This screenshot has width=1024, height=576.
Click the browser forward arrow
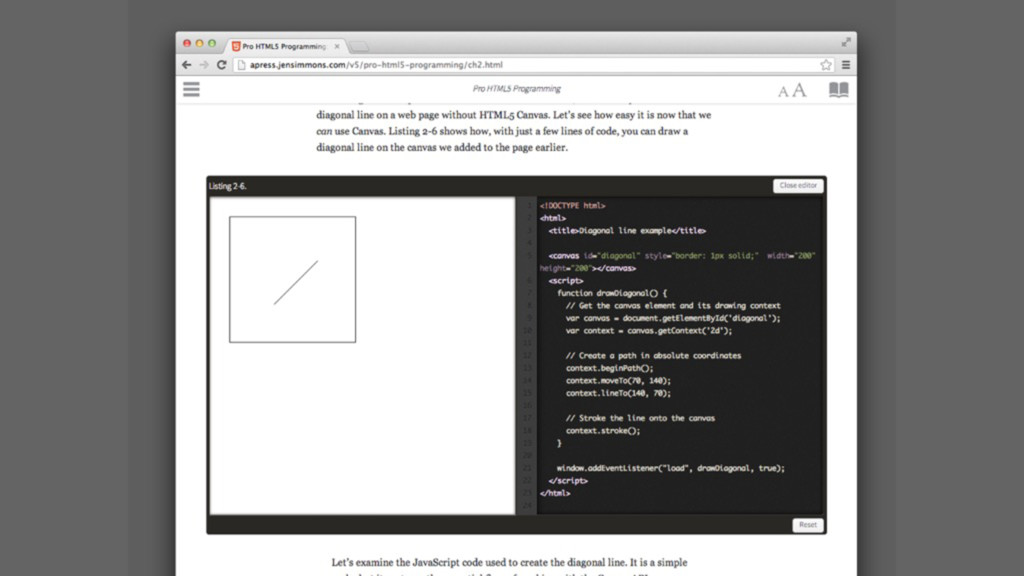pyautogui.click(x=204, y=65)
